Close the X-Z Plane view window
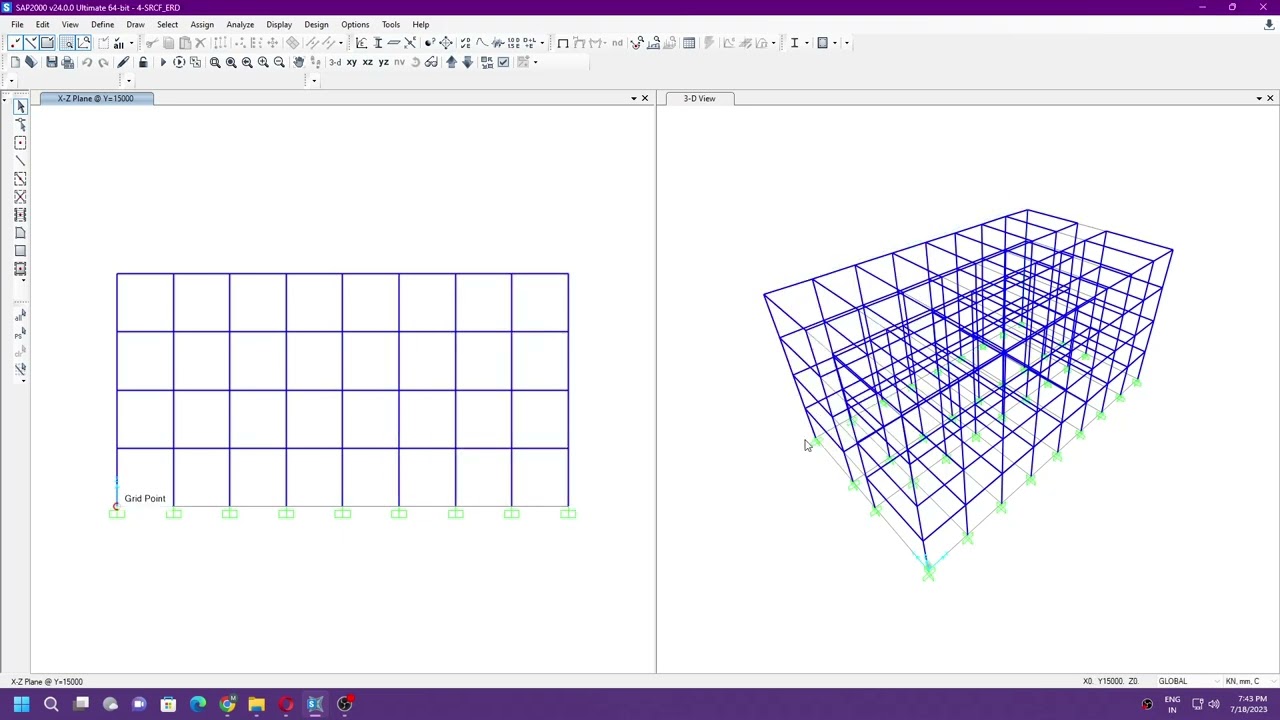1280x720 pixels. pyautogui.click(x=645, y=98)
